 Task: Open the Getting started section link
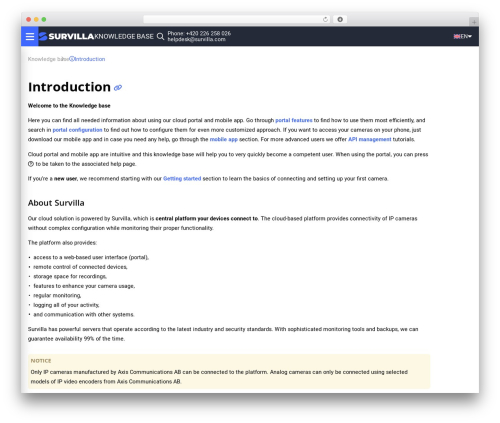point(182,179)
